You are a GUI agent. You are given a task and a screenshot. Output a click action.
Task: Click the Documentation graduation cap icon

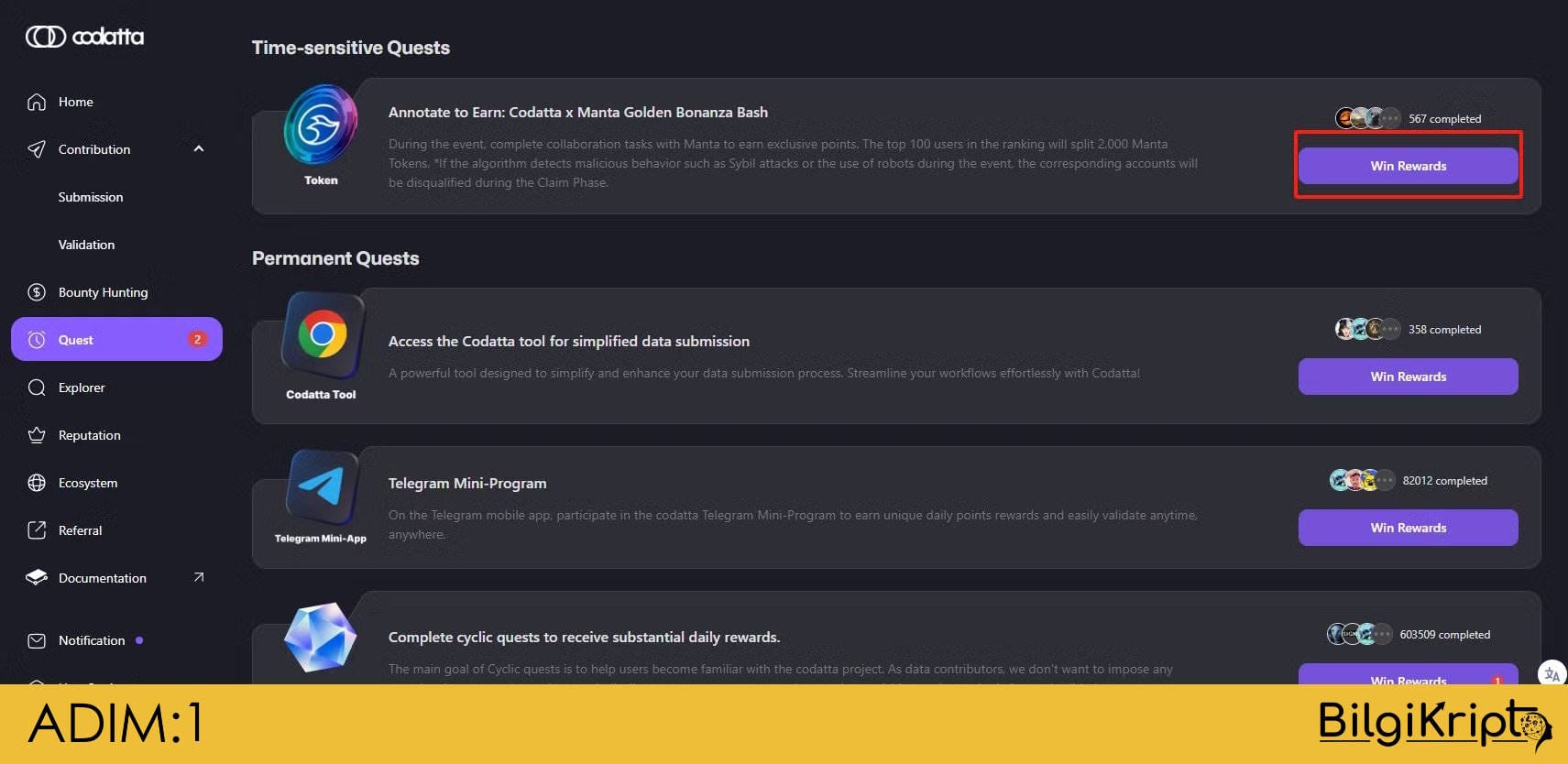pos(37,578)
